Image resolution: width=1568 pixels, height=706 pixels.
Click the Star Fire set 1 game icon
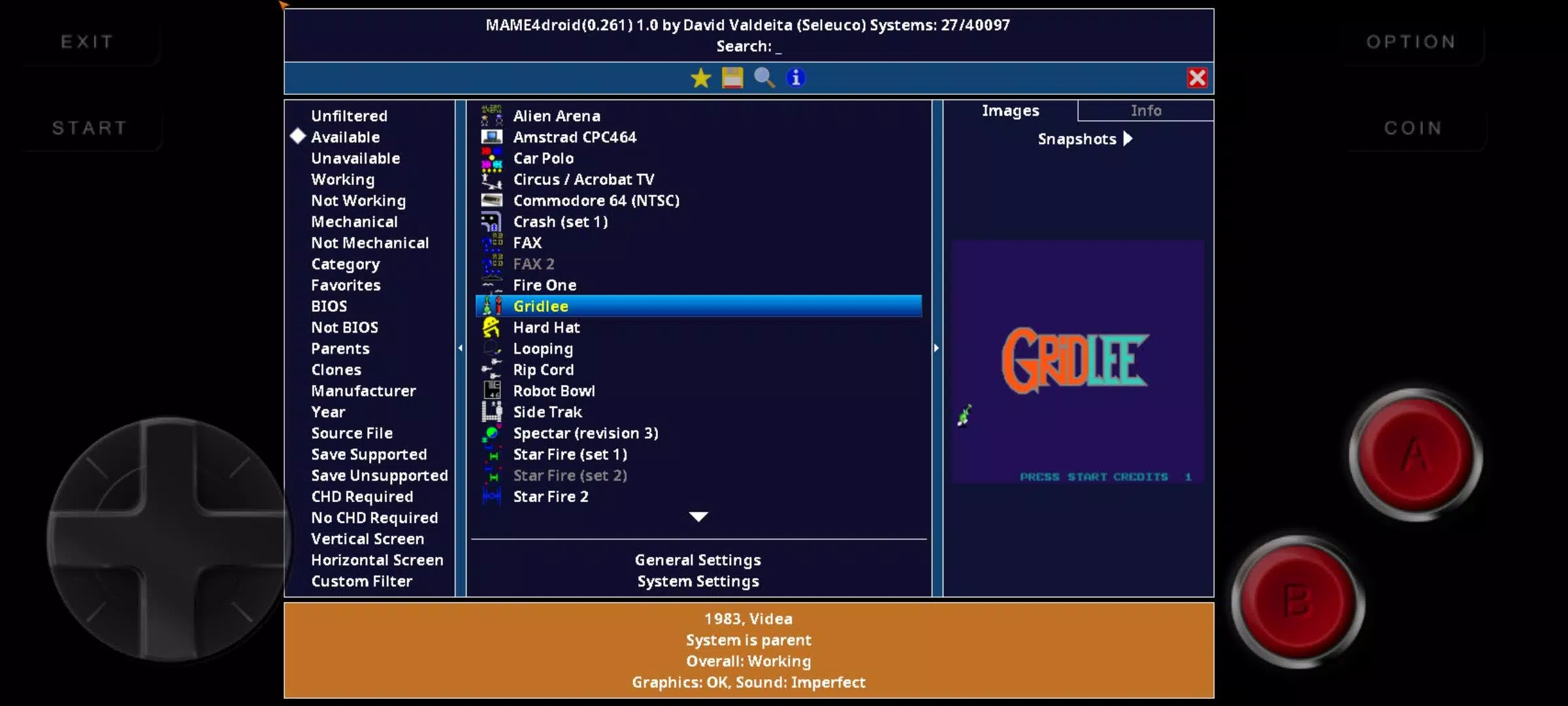click(x=490, y=454)
